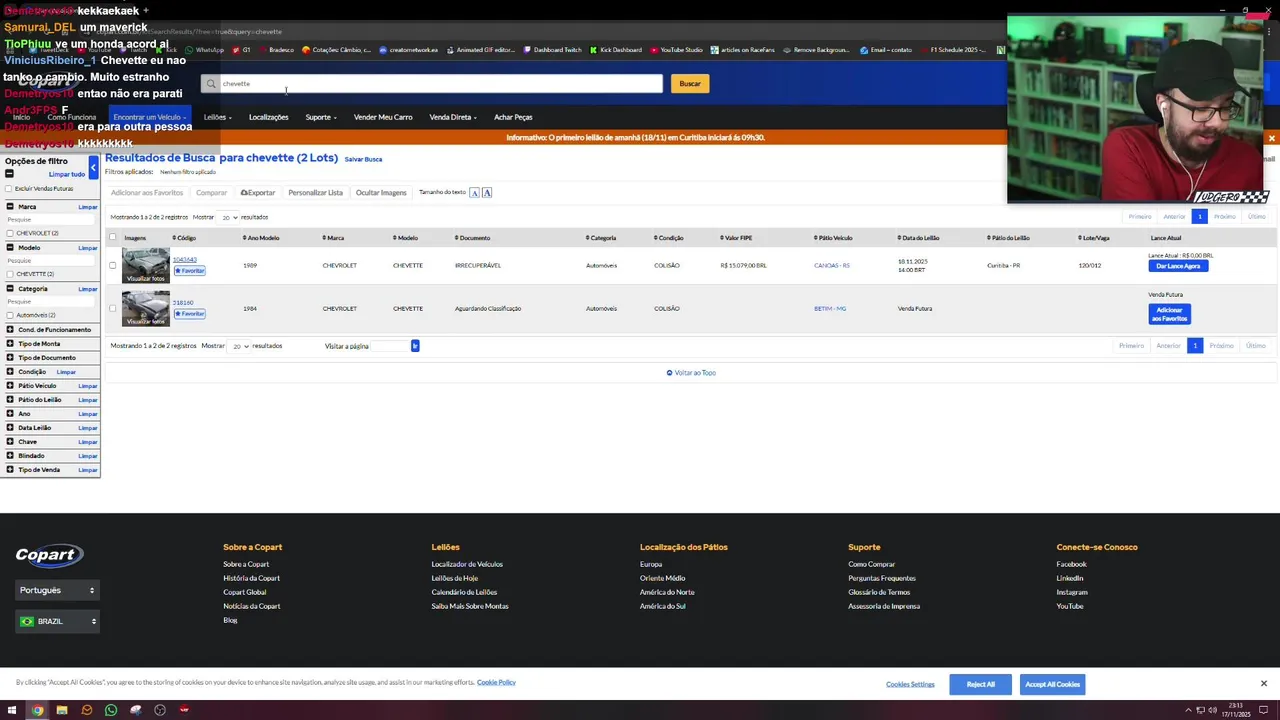Open the bottom Mostrar 20 results dropdown
The height and width of the screenshot is (720, 1280).
(x=239, y=346)
